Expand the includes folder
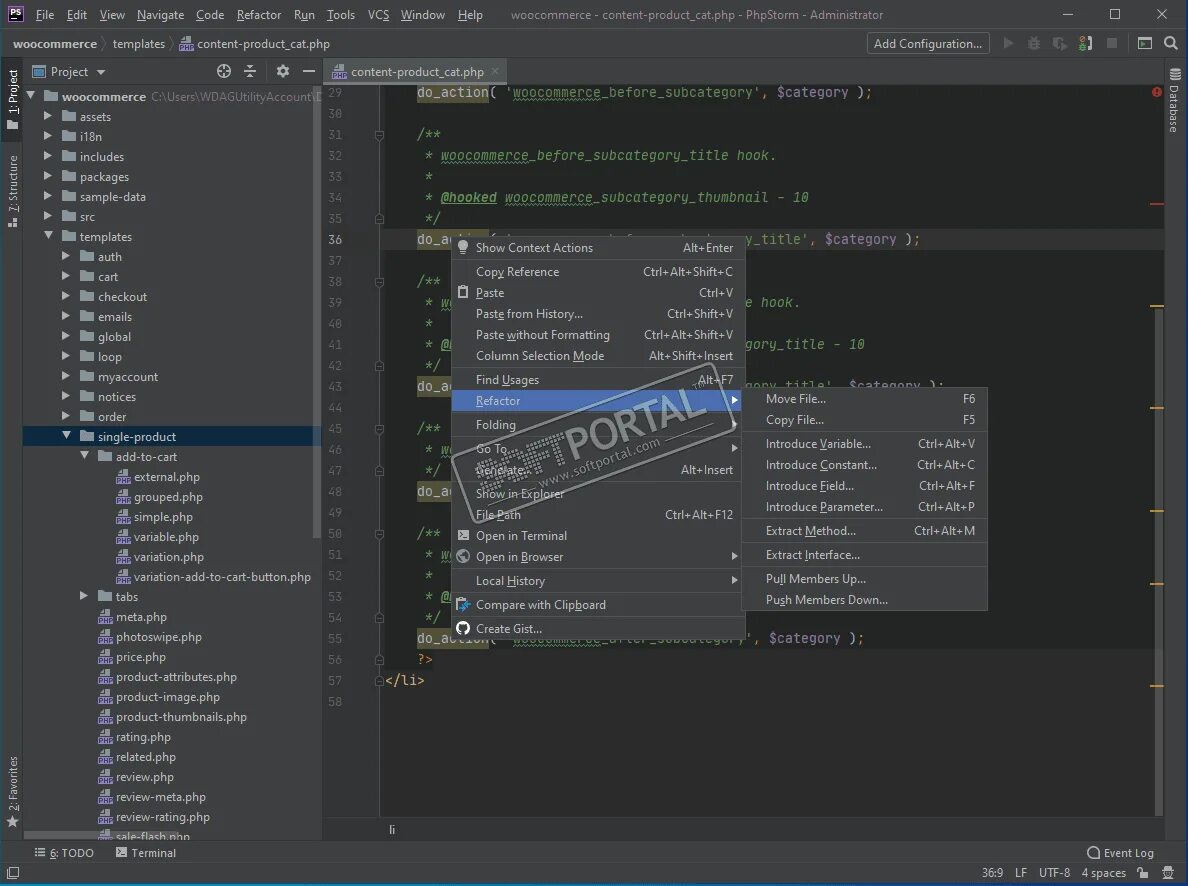This screenshot has height=886, width=1188. pyautogui.click(x=48, y=156)
